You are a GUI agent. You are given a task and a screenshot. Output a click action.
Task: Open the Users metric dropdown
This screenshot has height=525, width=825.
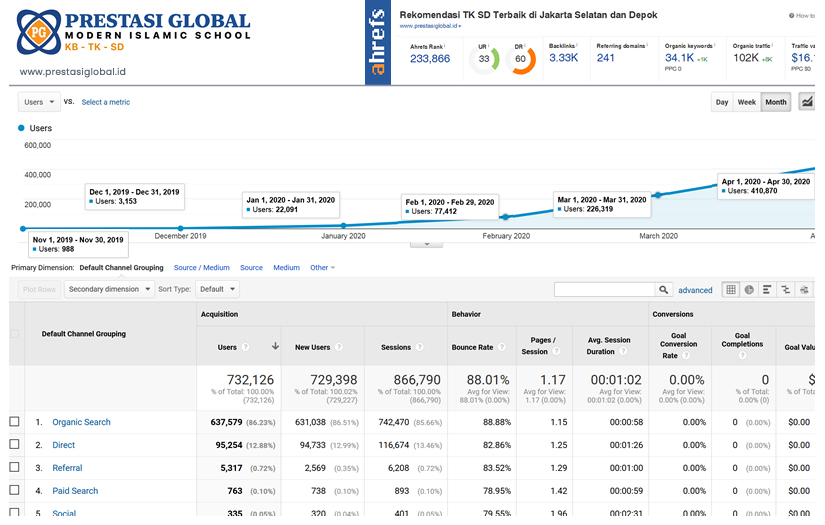point(39,102)
